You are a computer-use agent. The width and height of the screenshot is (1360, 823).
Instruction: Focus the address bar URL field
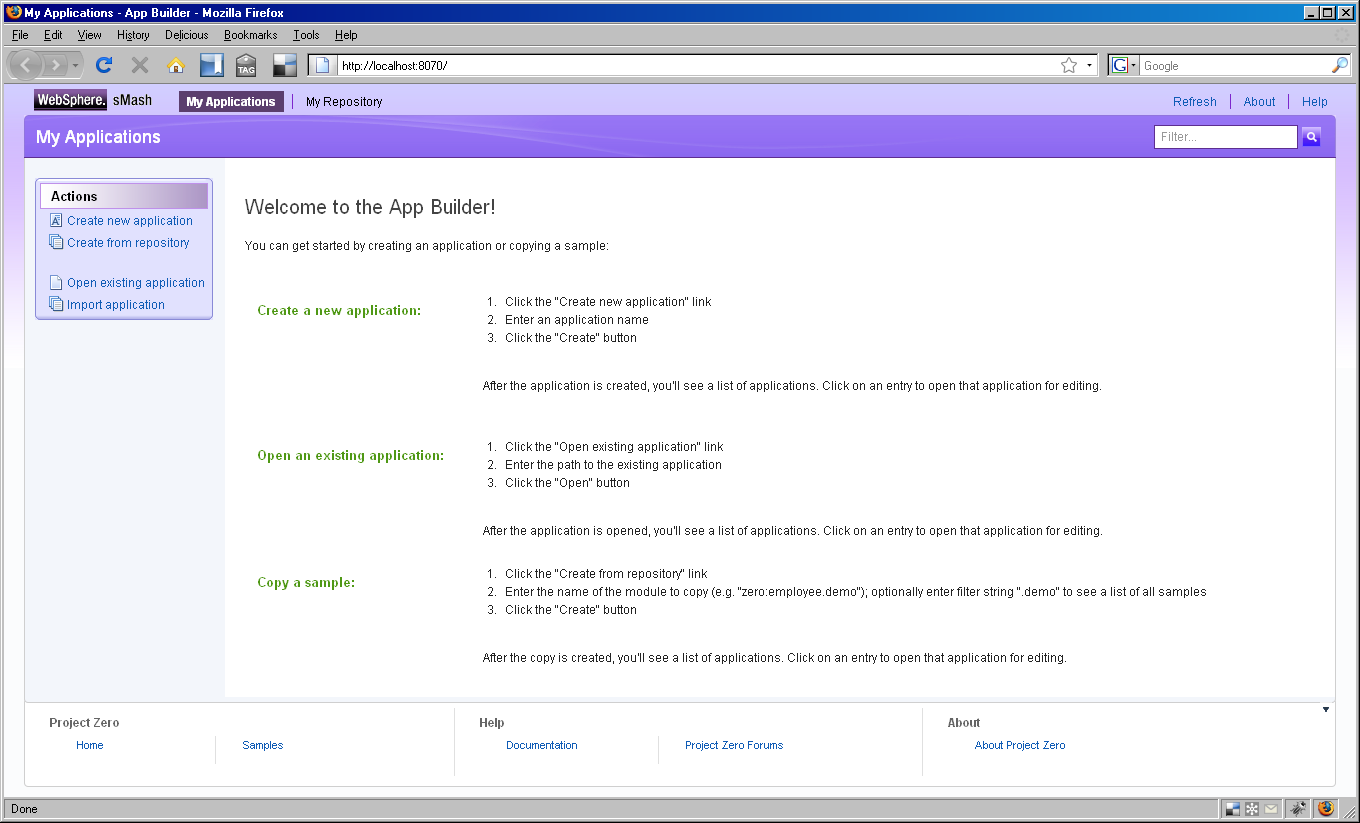tap(696, 65)
